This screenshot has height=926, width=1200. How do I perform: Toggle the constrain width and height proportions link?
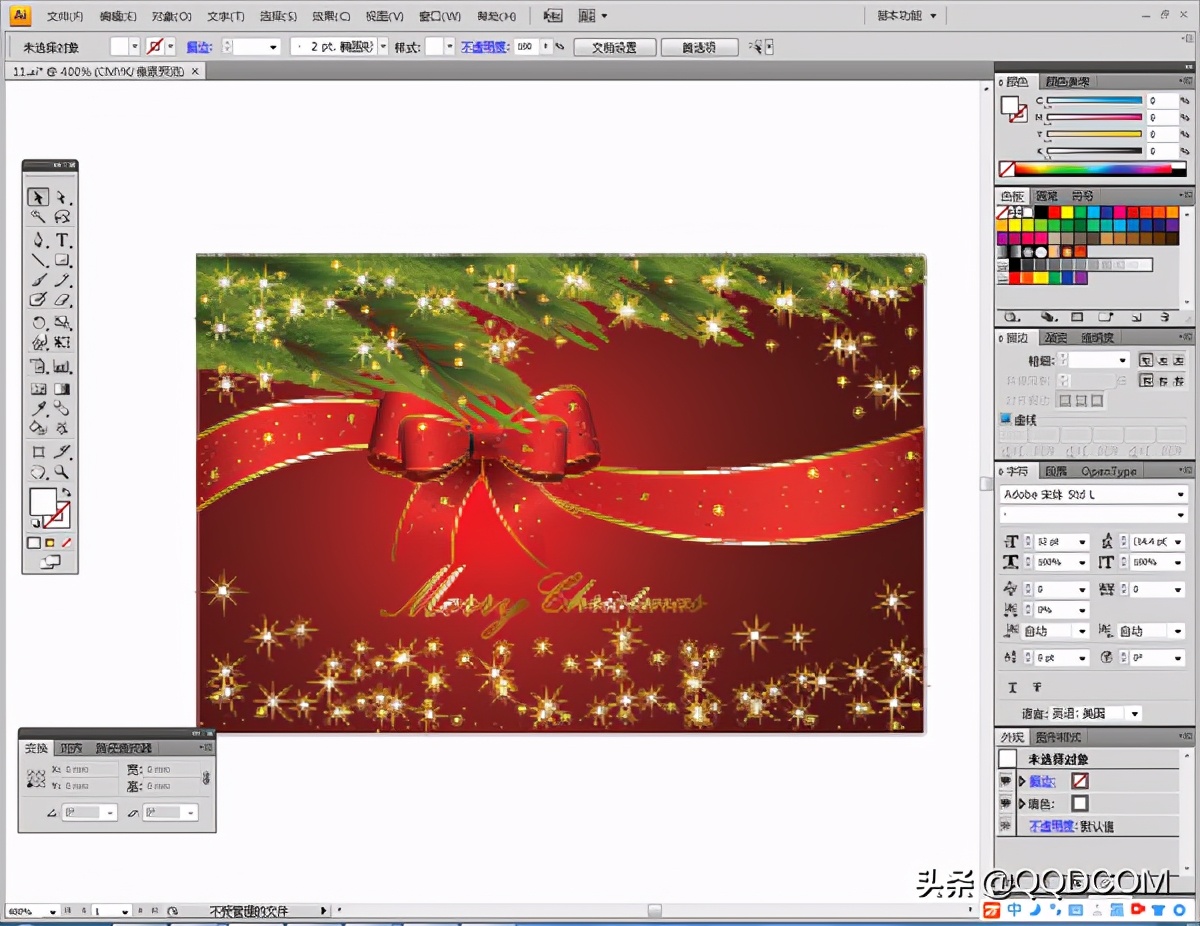click(207, 777)
